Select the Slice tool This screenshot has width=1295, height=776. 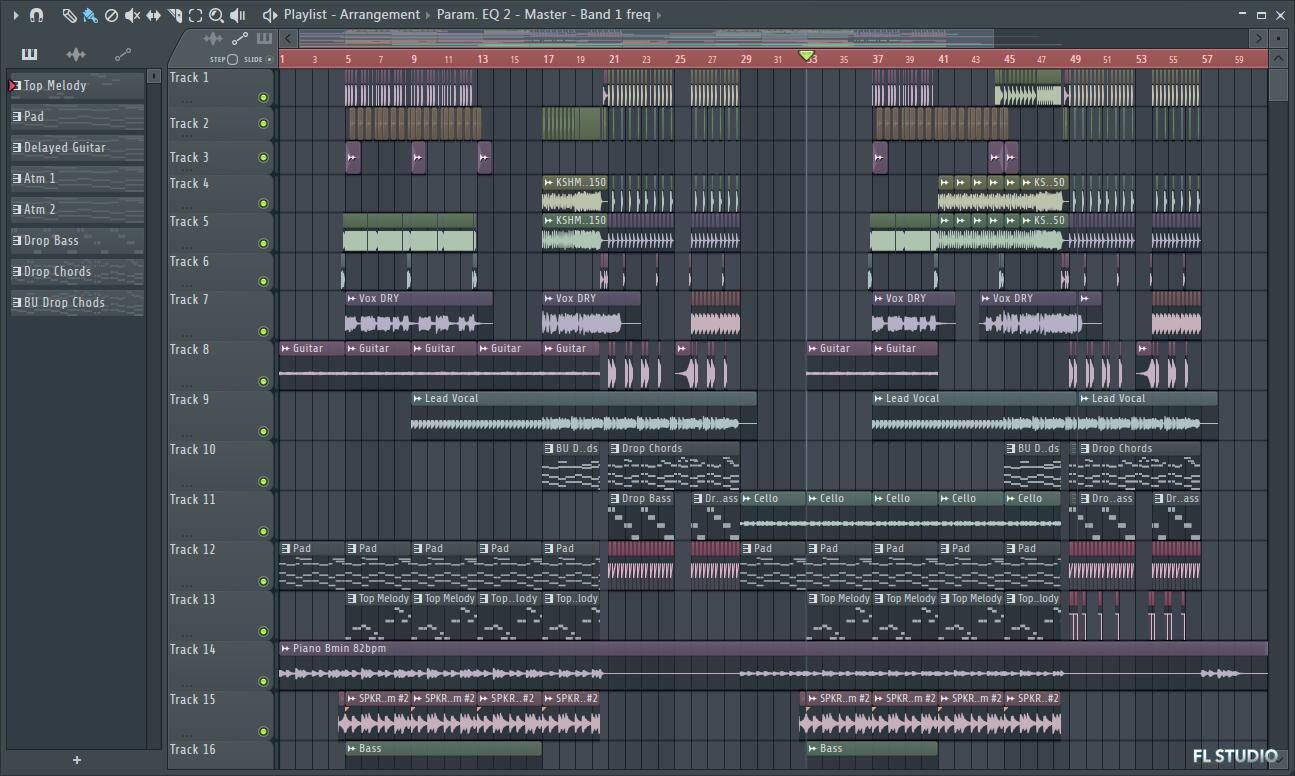(x=174, y=15)
